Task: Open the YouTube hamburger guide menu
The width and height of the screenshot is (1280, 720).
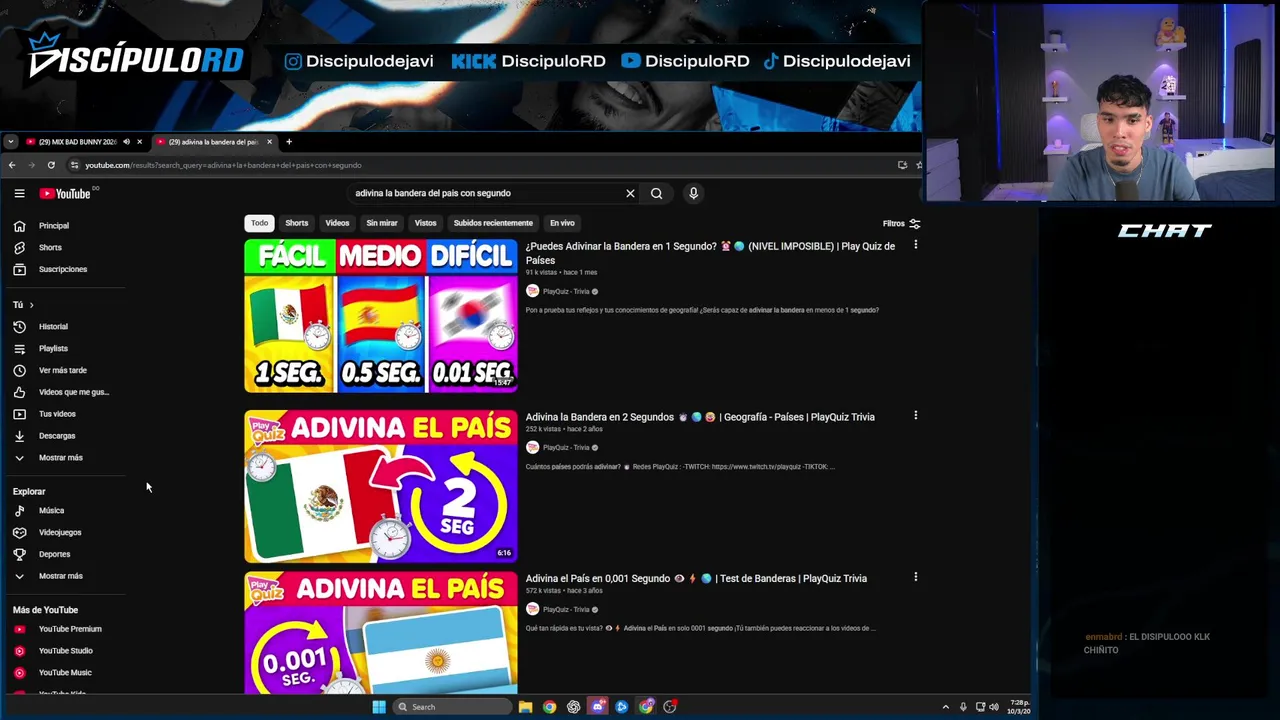Action: (x=19, y=194)
